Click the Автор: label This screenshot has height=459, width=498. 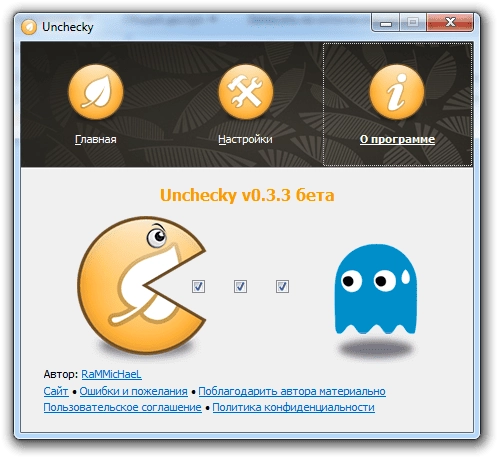click(x=61, y=374)
